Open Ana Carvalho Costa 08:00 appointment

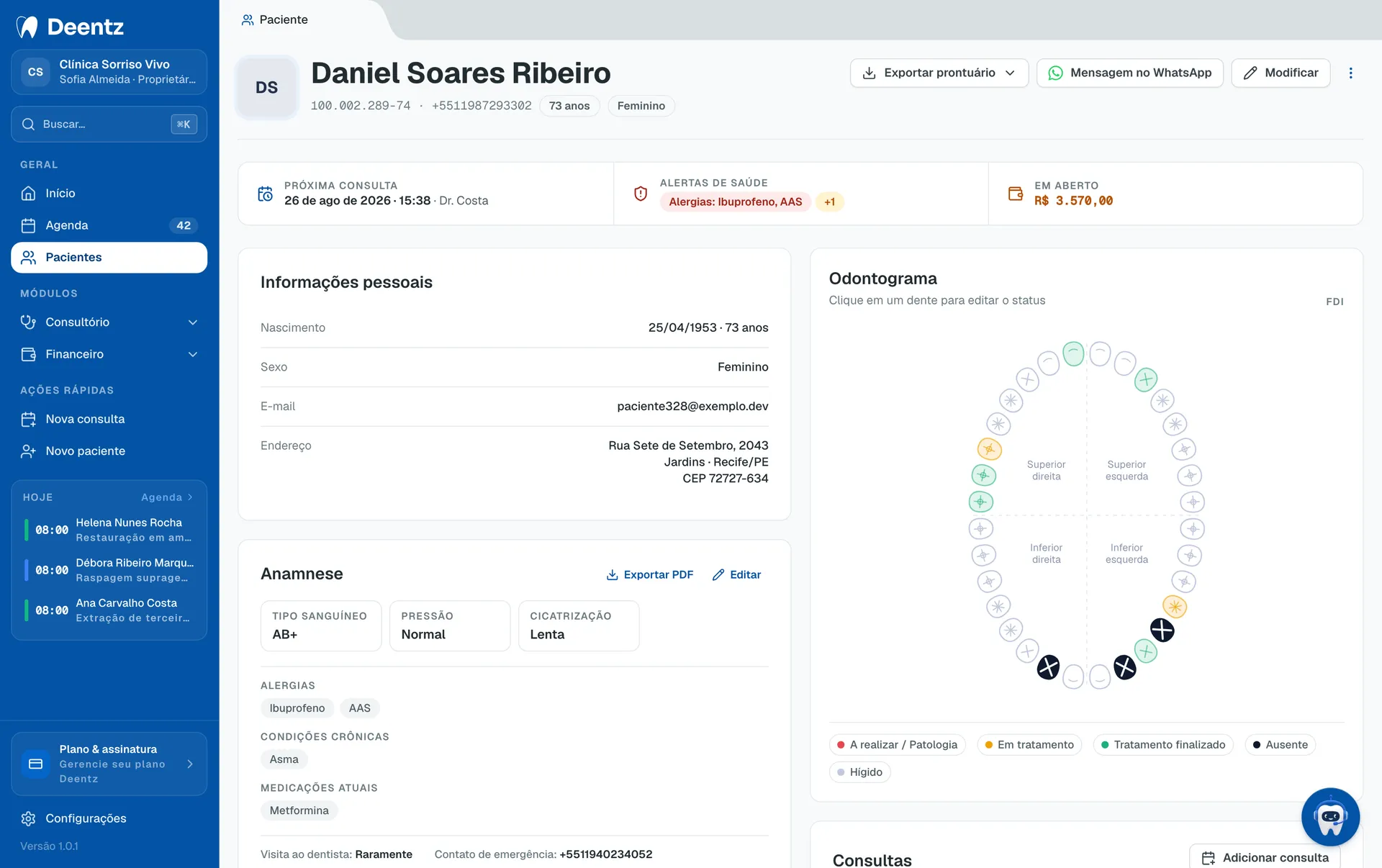tap(109, 610)
